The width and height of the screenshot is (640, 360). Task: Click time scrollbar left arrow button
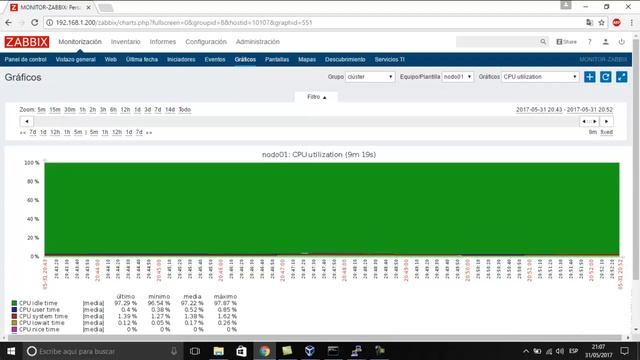pos(27,121)
